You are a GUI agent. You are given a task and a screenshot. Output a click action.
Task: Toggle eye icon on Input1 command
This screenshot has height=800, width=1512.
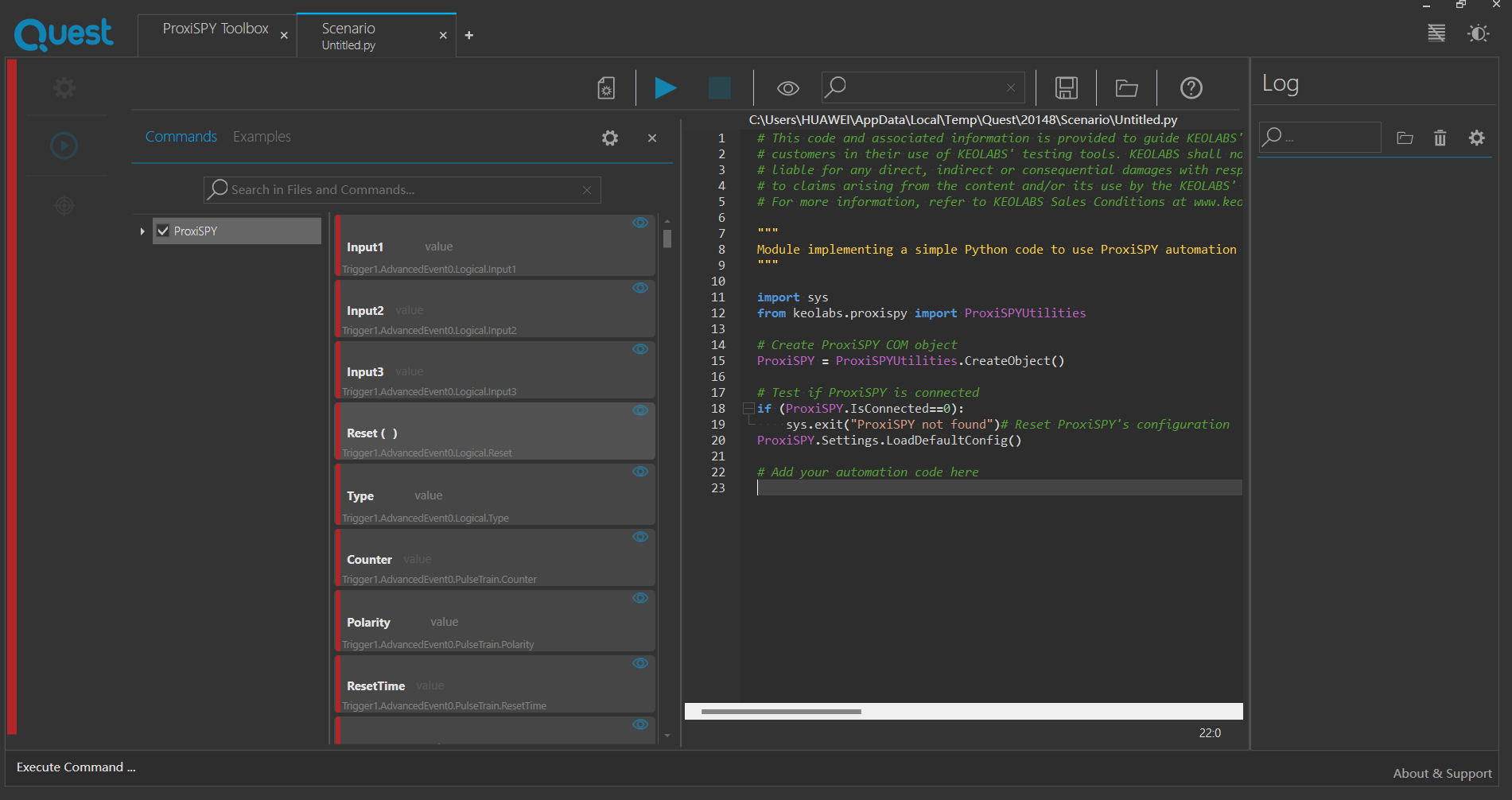click(x=639, y=223)
